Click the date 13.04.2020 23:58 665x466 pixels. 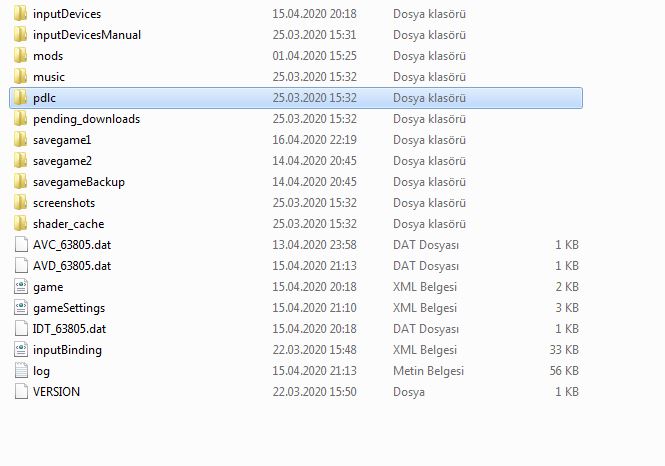(x=314, y=245)
